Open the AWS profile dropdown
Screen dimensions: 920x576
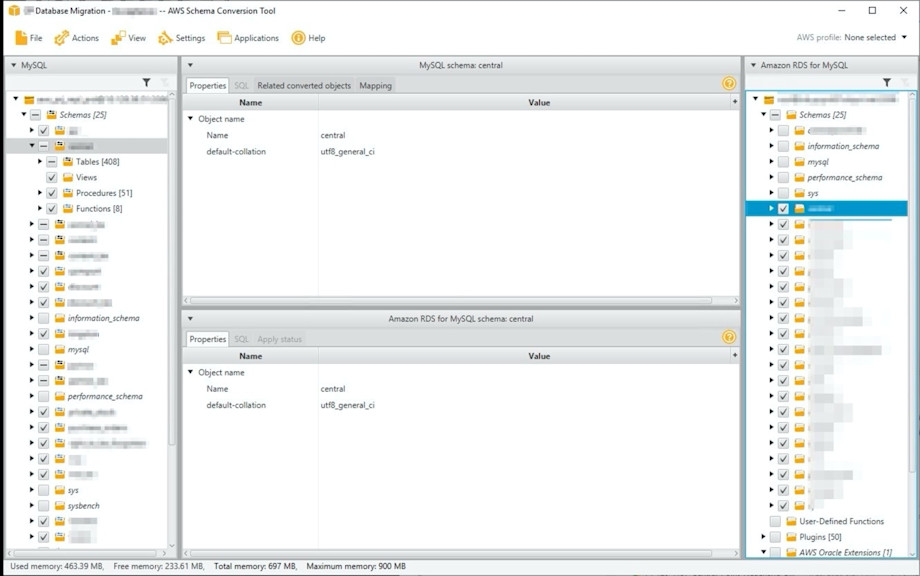point(904,38)
